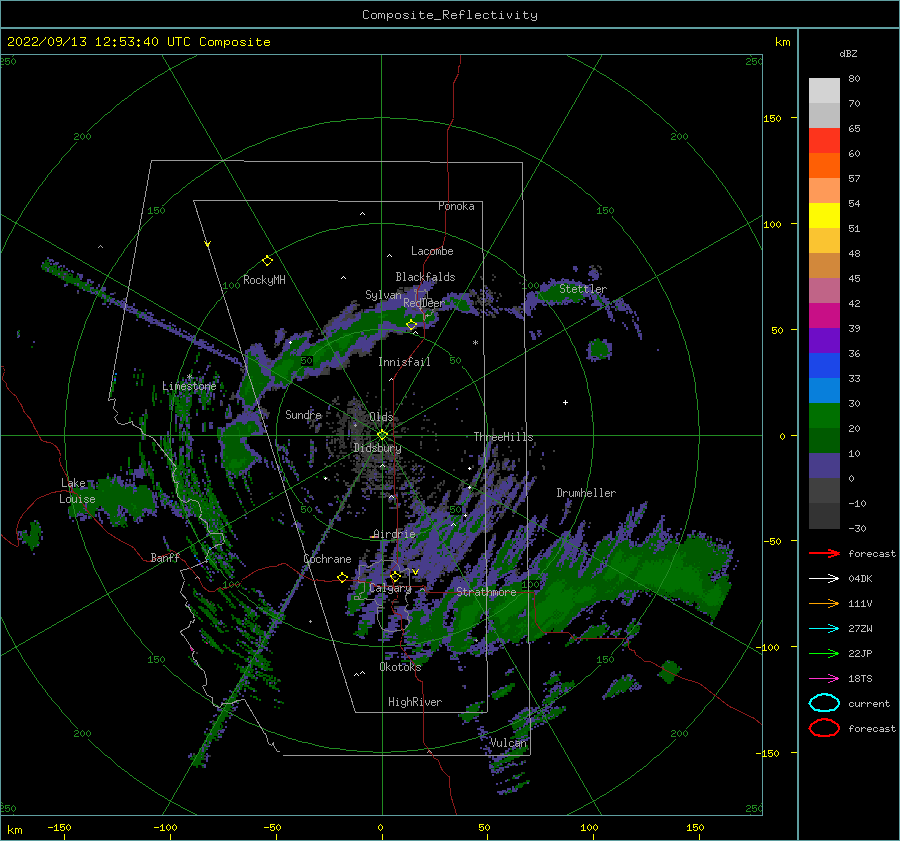Click the cyan current ellipse icon
This screenshot has height=841, width=900.
(x=824, y=703)
